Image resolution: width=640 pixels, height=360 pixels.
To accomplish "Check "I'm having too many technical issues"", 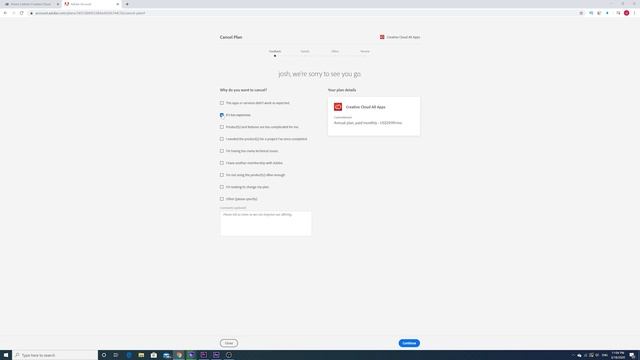I will pyautogui.click(x=222, y=151).
